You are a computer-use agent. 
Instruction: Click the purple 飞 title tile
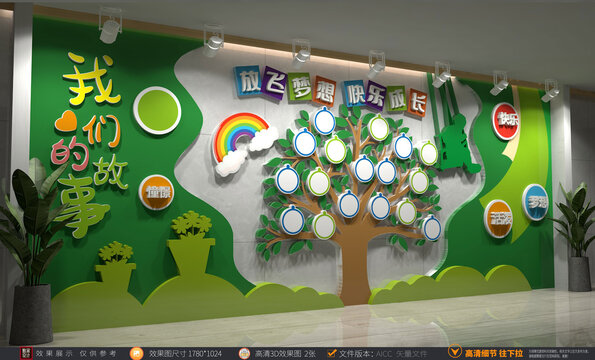(x=273, y=83)
